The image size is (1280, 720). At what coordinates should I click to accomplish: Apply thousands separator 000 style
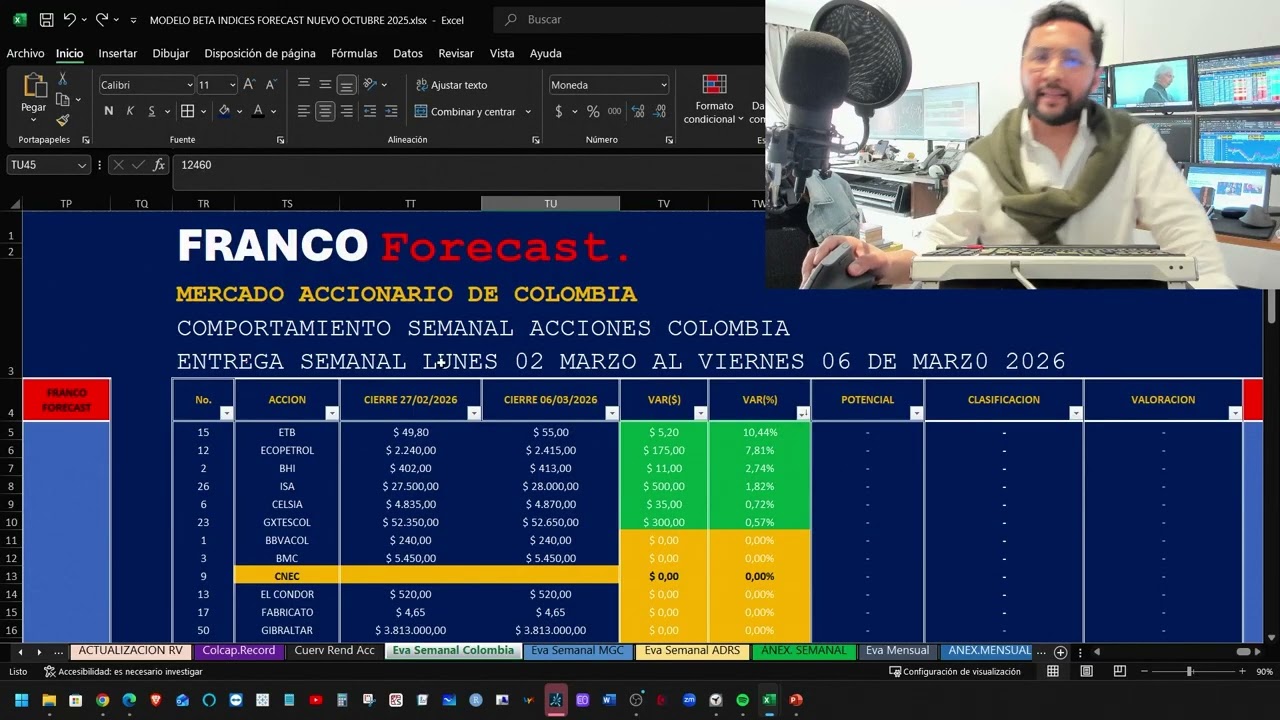point(614,111)
